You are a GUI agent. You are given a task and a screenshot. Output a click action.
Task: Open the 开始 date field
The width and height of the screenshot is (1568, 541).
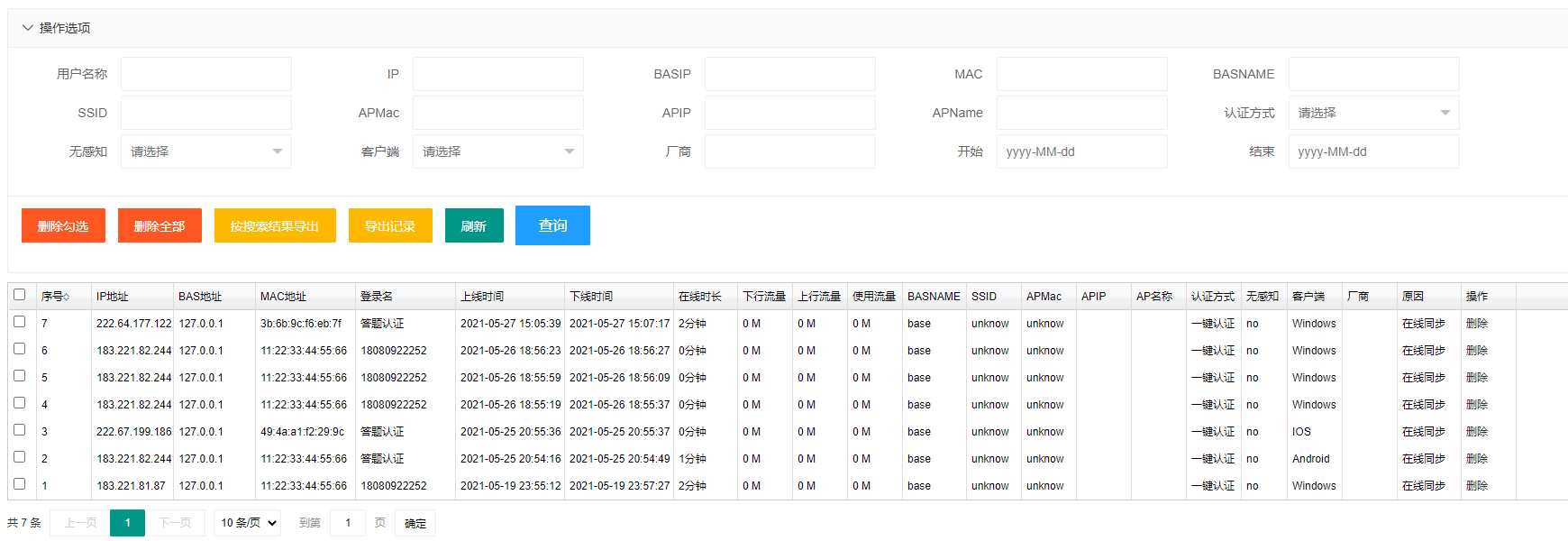(1081, 151)
